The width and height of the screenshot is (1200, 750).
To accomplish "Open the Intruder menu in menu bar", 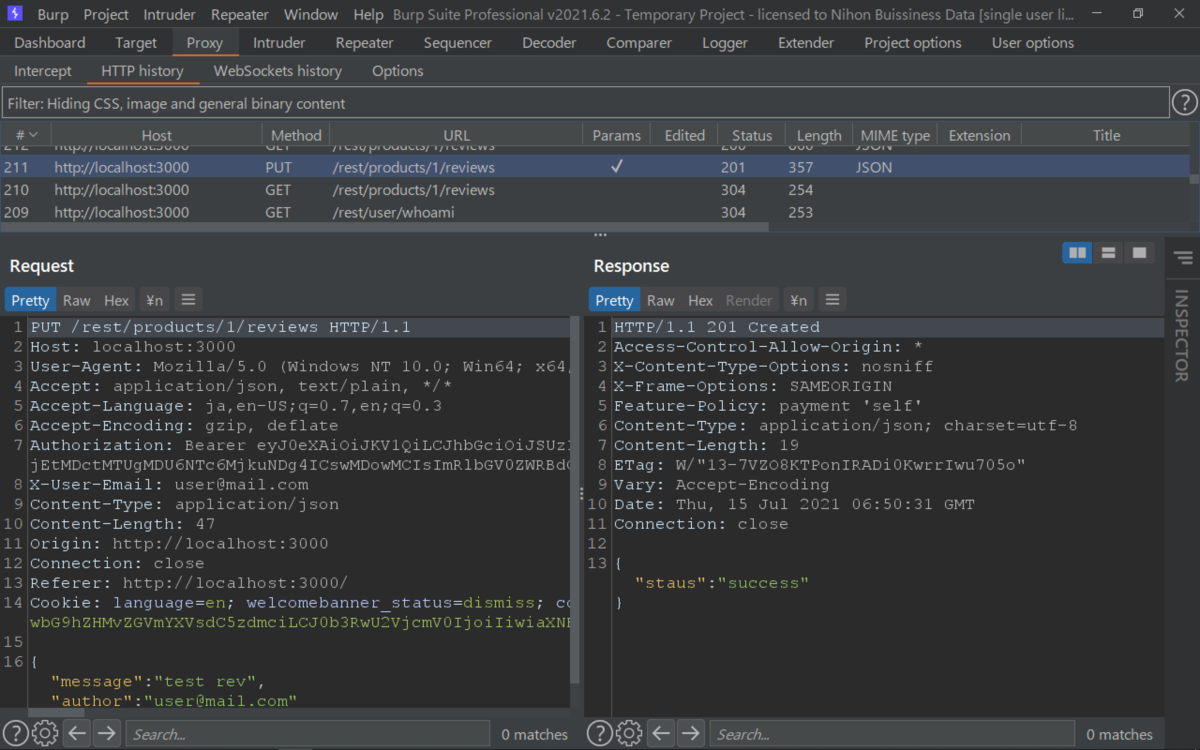I will tap(170, 15).
